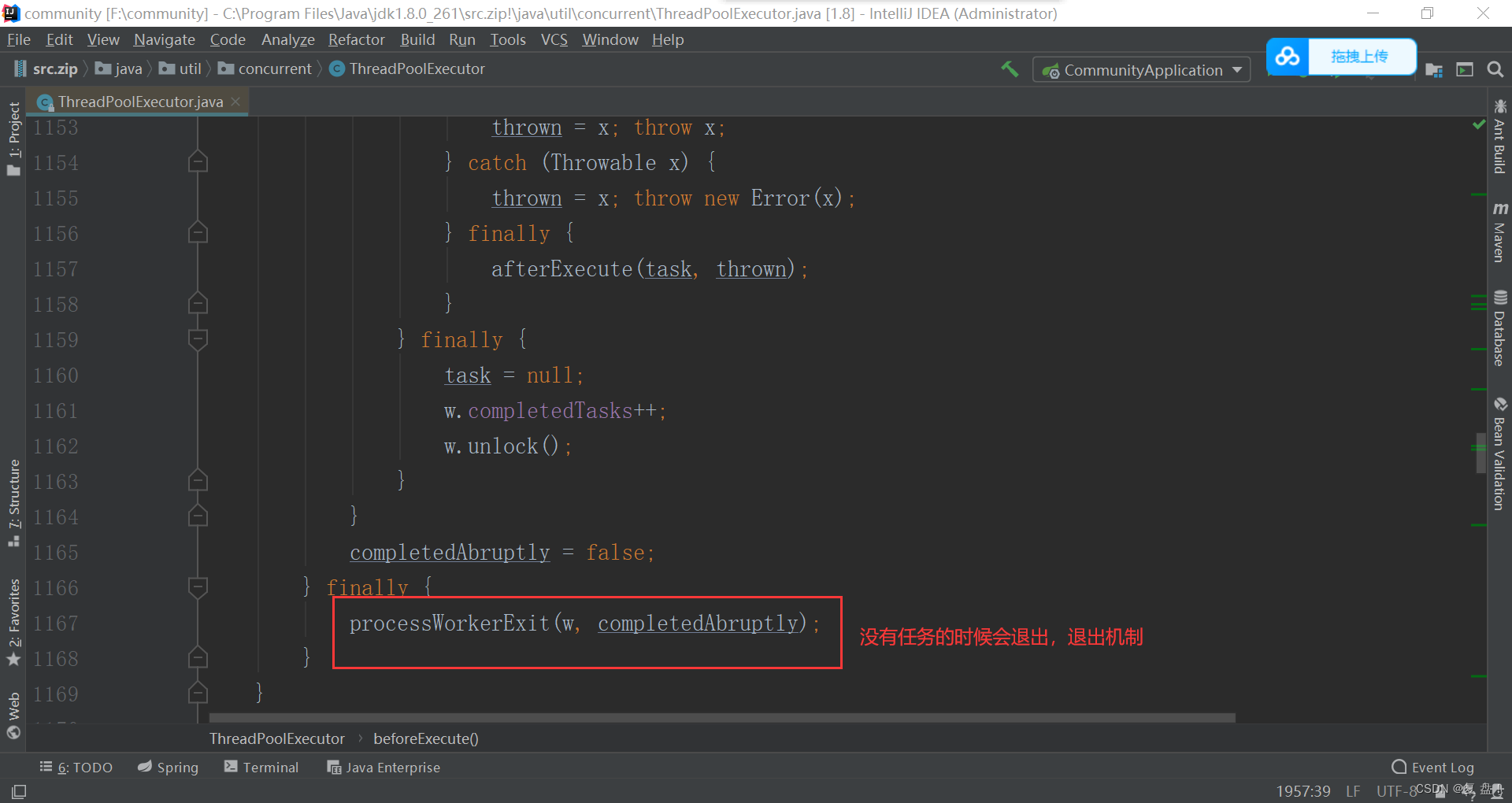Collapse the fold marker on line 1164
The width and height of the screenshot is (1512, 803).
pos(198,516)
